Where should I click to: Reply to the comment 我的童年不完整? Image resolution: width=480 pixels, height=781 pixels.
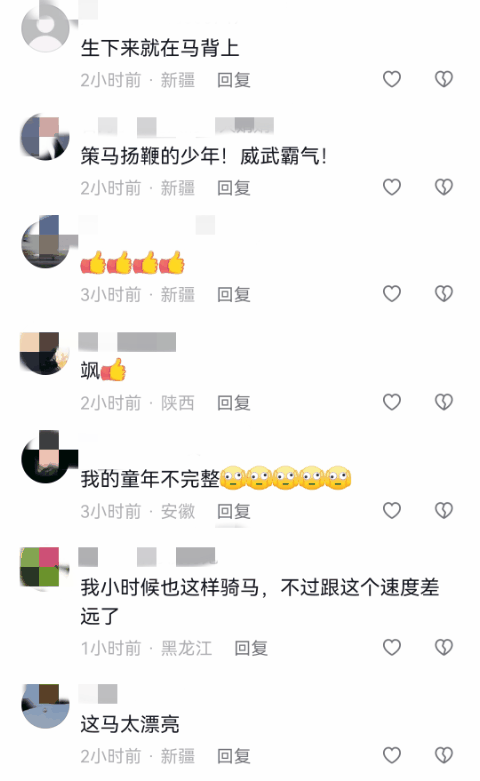234,511
